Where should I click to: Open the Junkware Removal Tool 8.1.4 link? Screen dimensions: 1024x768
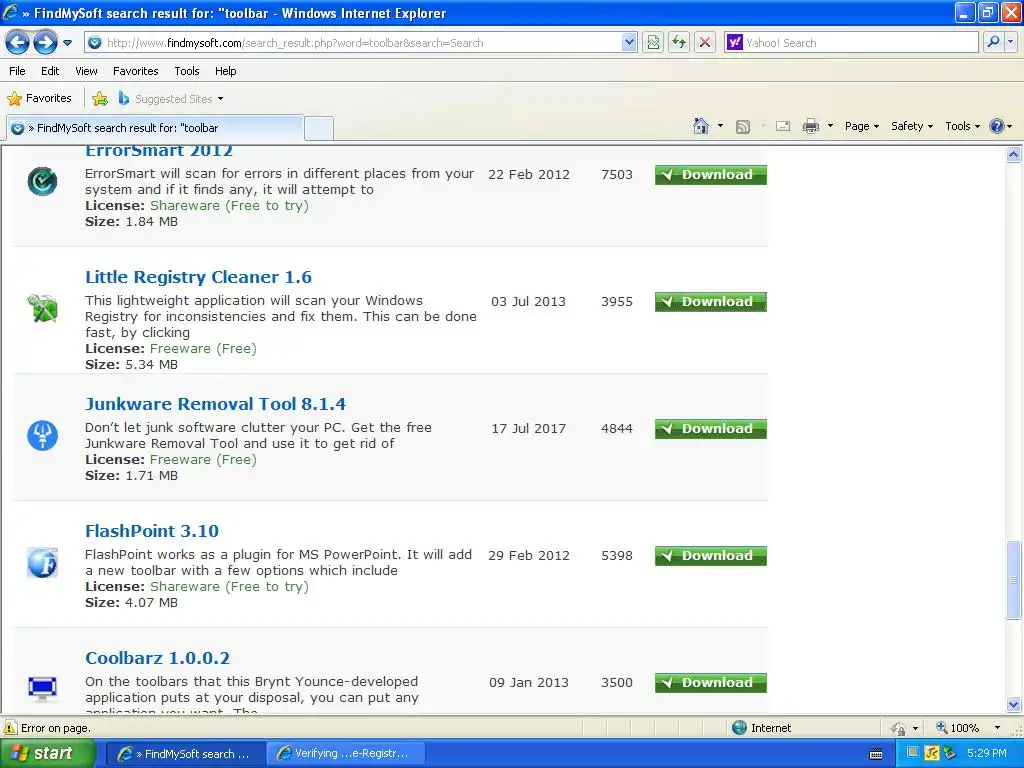[x=216, y=404]
